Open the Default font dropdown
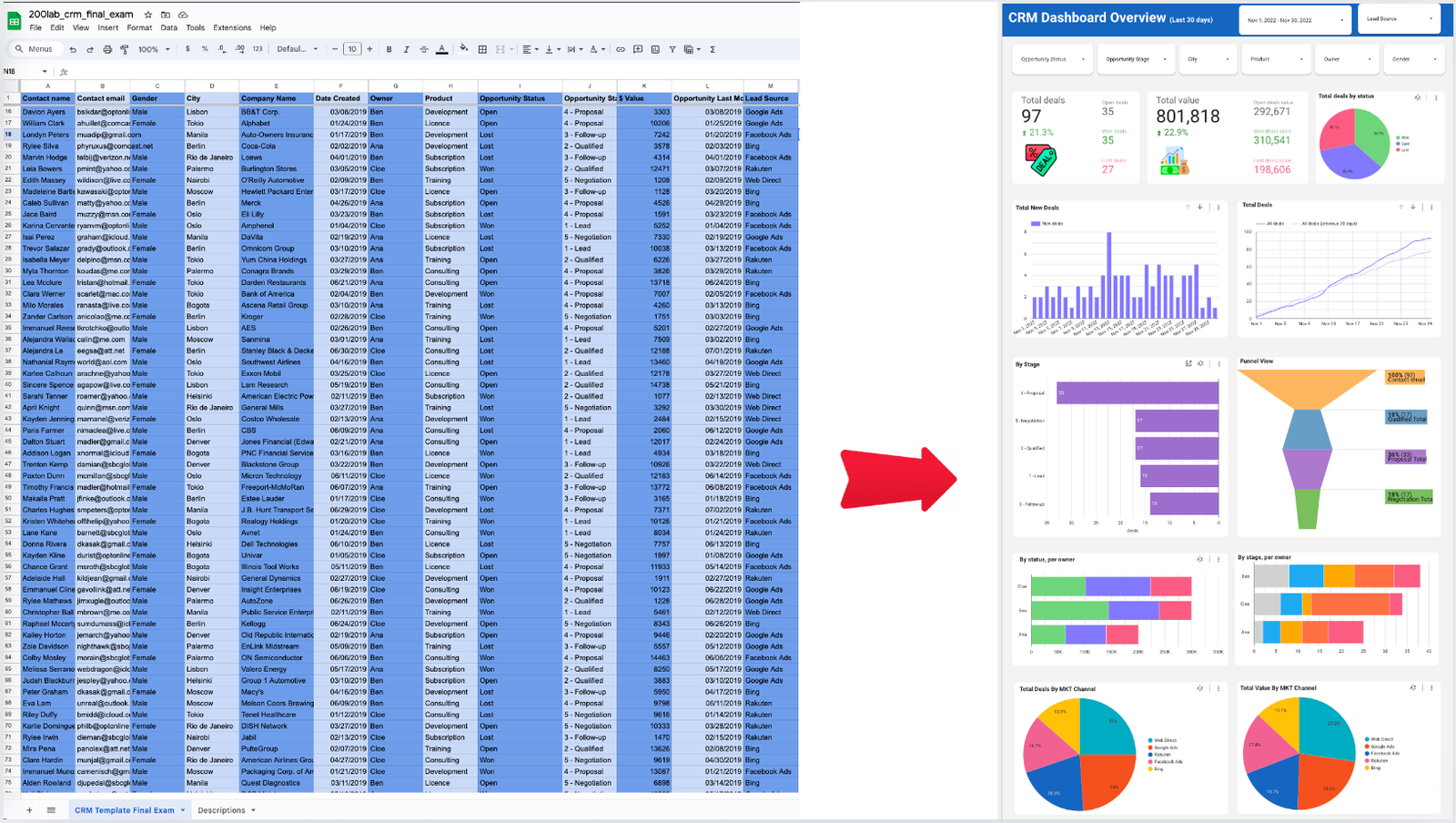Viewport: 1456px width, 823px height. (298, 49)
